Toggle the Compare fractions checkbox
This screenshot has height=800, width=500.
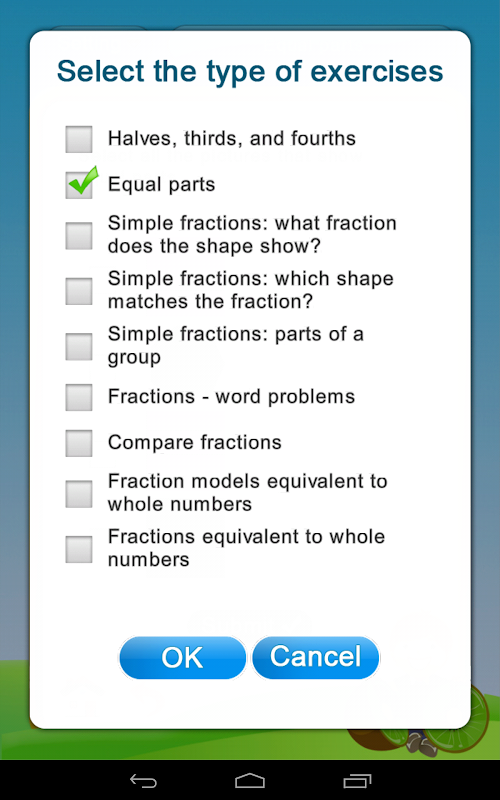pyautogui.click(x=79, y=442)
